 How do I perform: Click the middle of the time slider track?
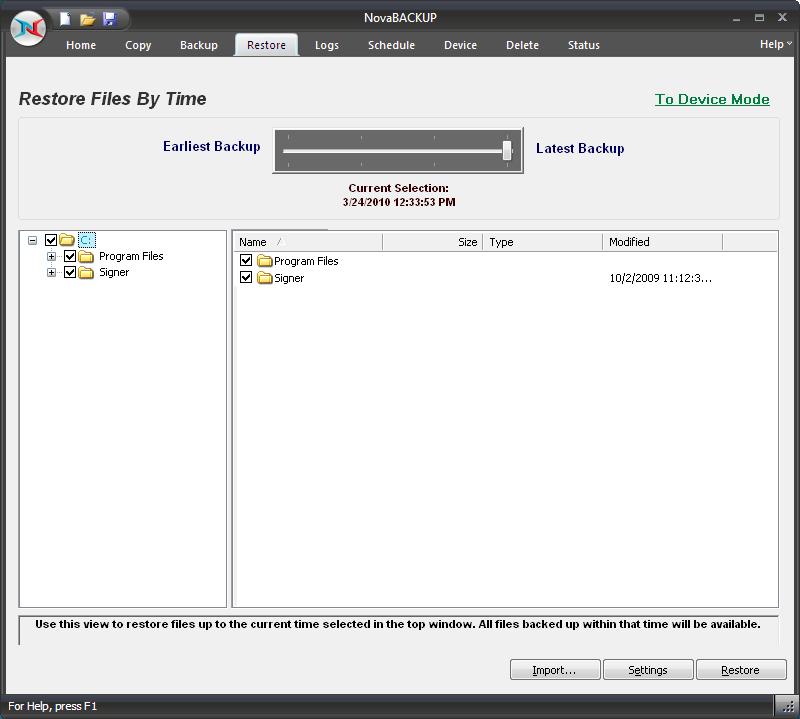pyautogui.click(x=397, y=151)
